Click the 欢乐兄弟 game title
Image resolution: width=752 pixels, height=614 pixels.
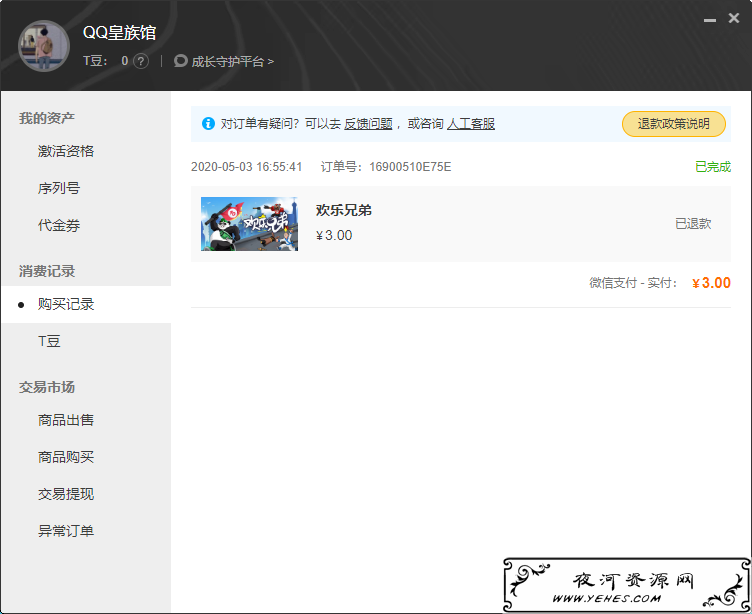click(343, 210)
